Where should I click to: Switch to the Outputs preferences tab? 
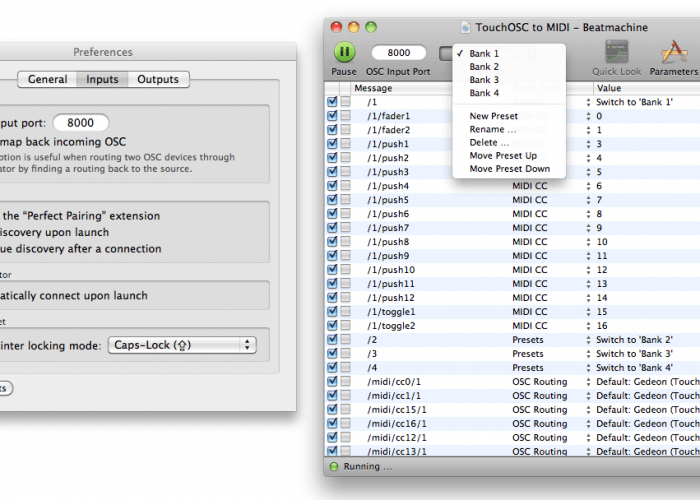tap(158, 79)
